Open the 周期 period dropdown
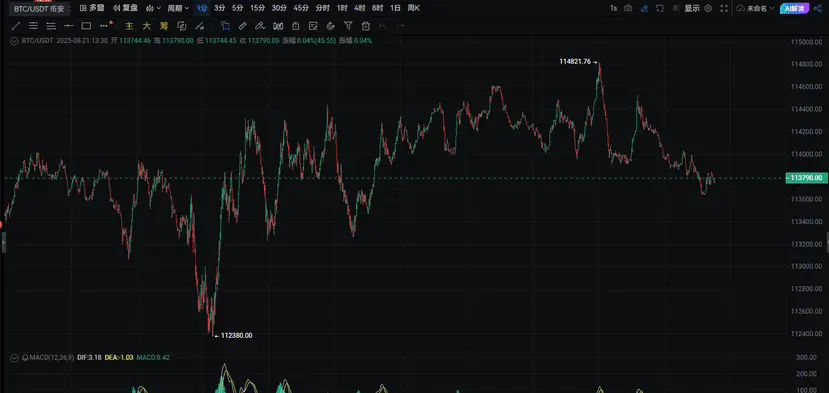This screenshot has width=829, height=393. point(178,8)
